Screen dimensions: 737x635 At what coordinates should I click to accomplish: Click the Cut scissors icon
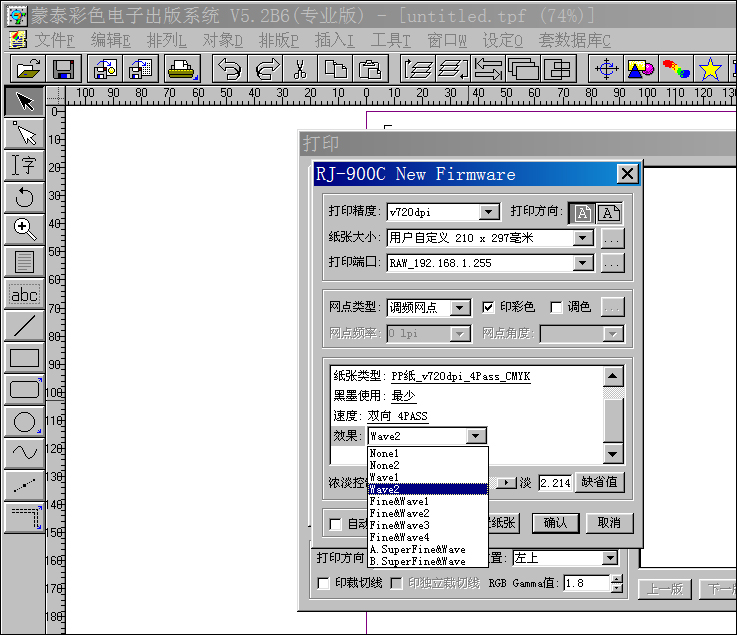pyautogui.click(x=300, y=70)
